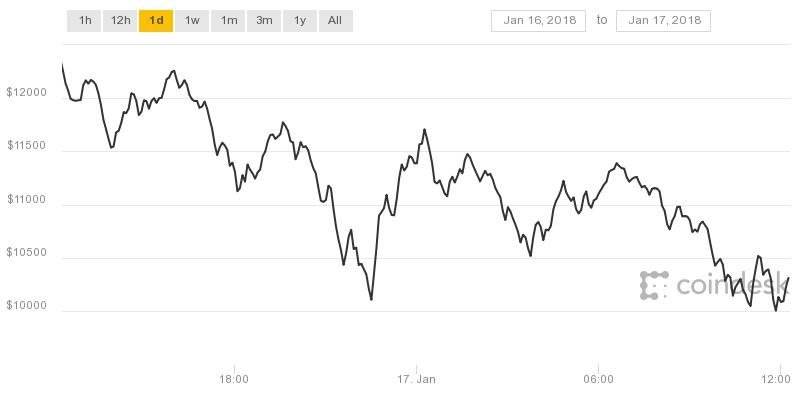Select the active 1d range tab
Image resolution: width=800 pixels, height=400 pixels.
156,20
